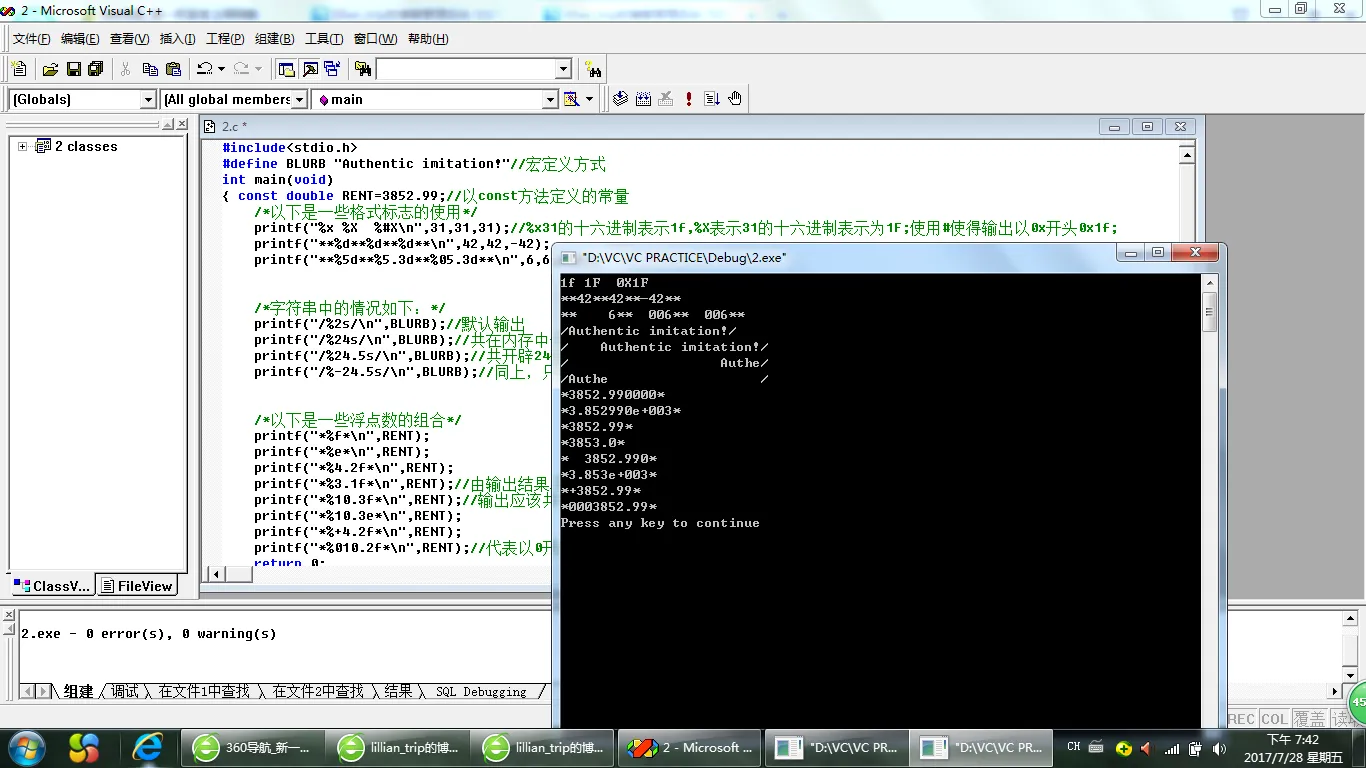
Task: Click the Redo arrow icon
Action: click(241, 69)
